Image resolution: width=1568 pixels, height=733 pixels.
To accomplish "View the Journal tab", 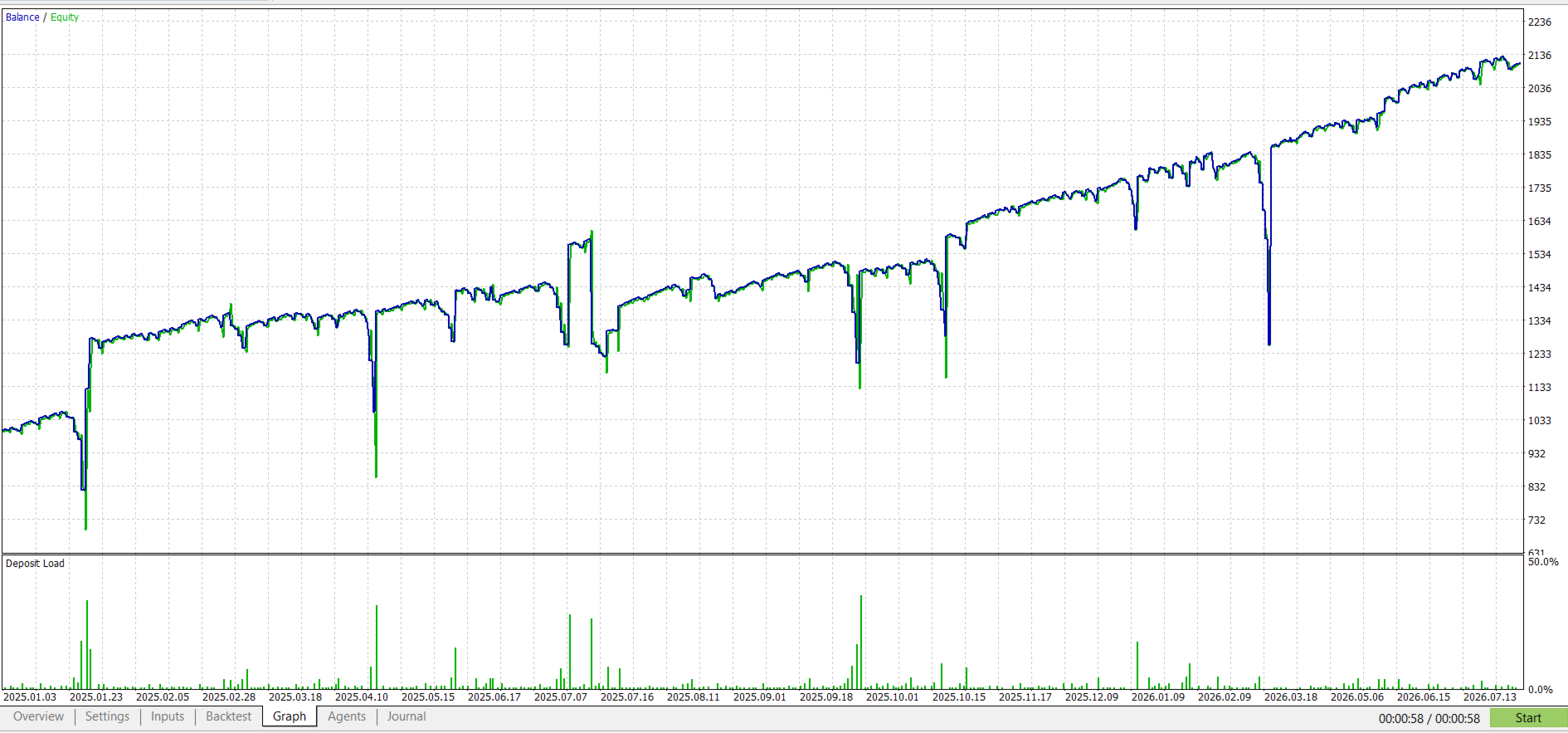I will click(407, 716).
